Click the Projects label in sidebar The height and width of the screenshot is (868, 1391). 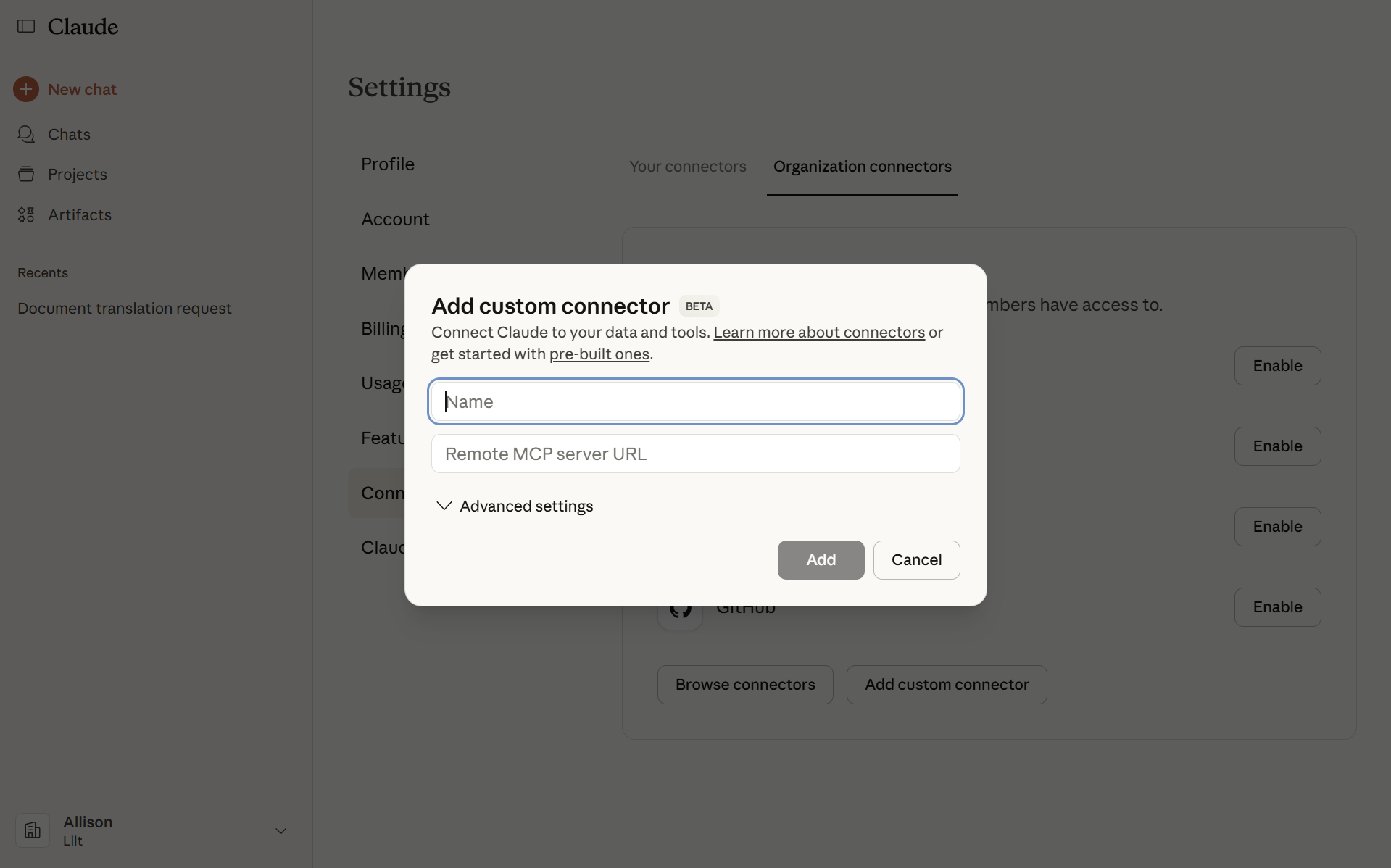point(78,175)
